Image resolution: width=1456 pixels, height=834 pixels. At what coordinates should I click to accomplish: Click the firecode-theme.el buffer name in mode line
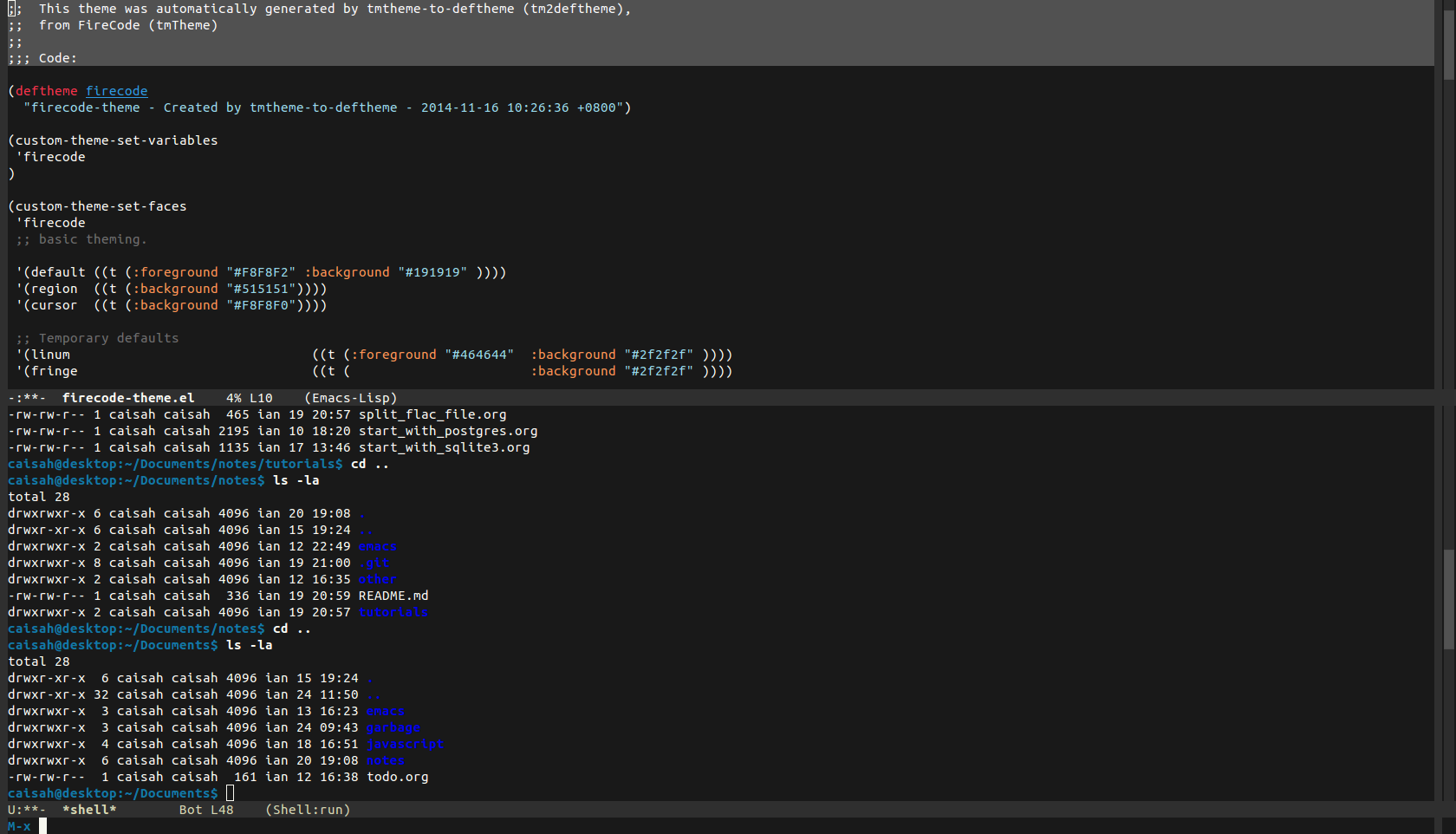point(128,398)
